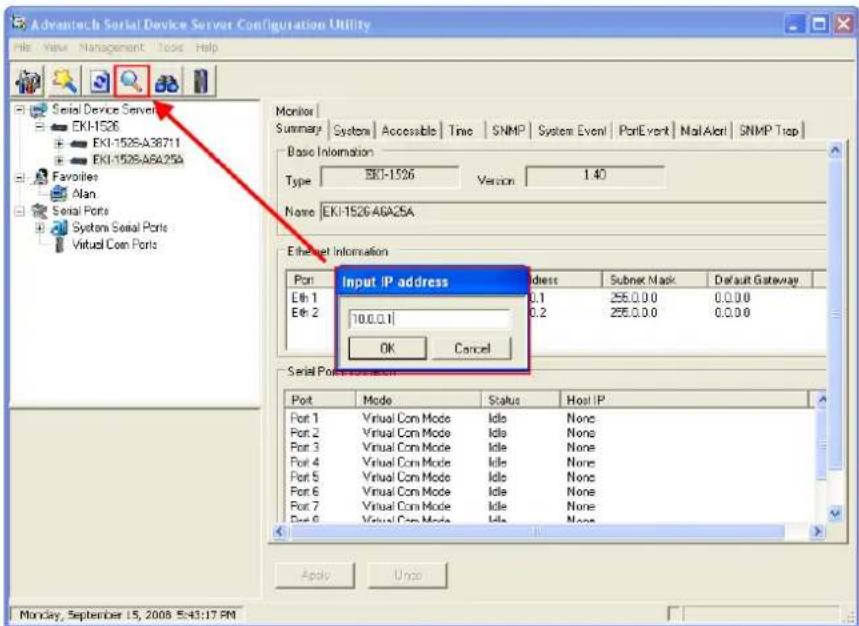Select the Eth 2 row
The height and width of the screenshot is (626, 859).
(x=556, y=313)
